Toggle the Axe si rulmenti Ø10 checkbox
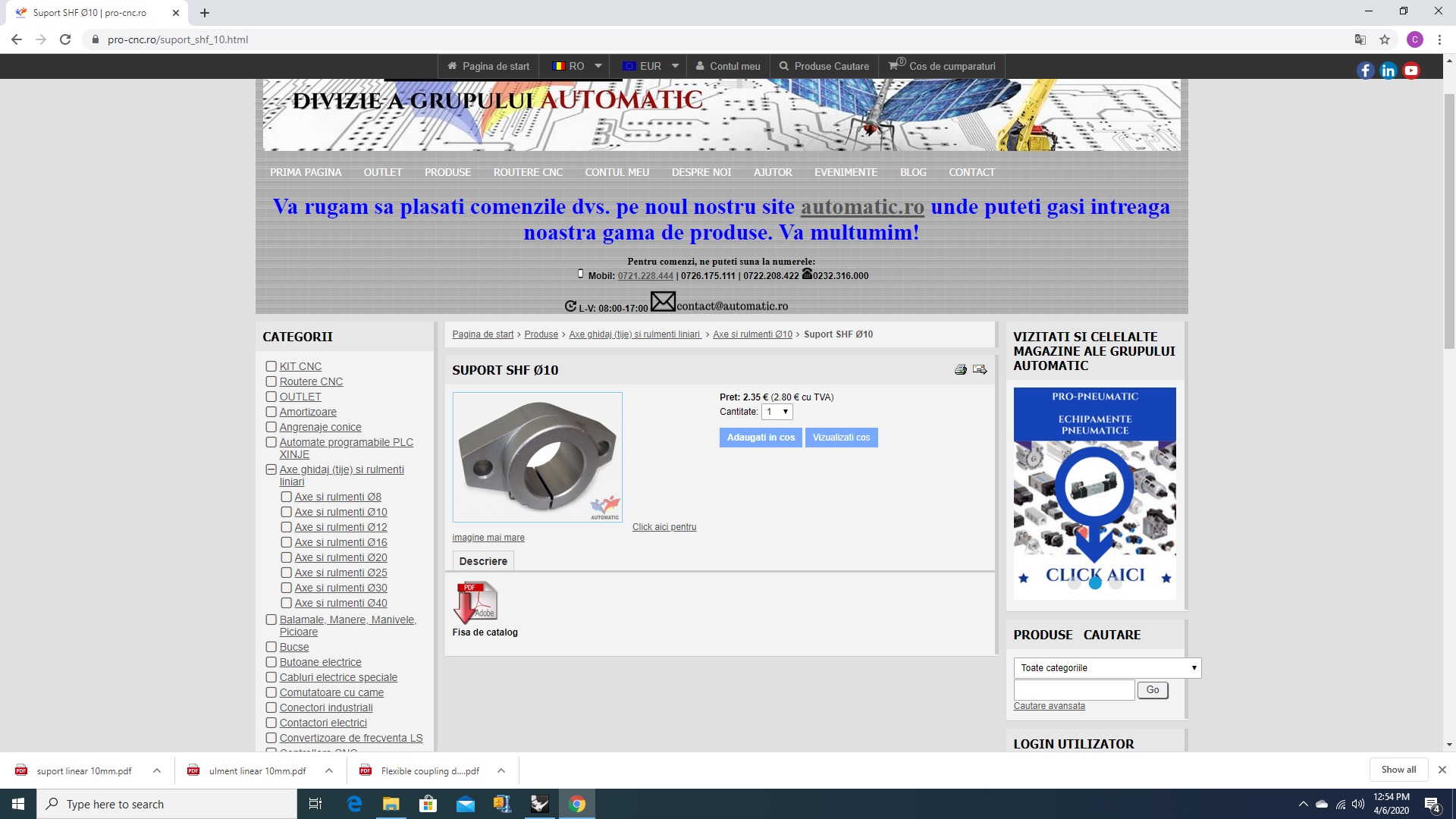 click(286, 512)
